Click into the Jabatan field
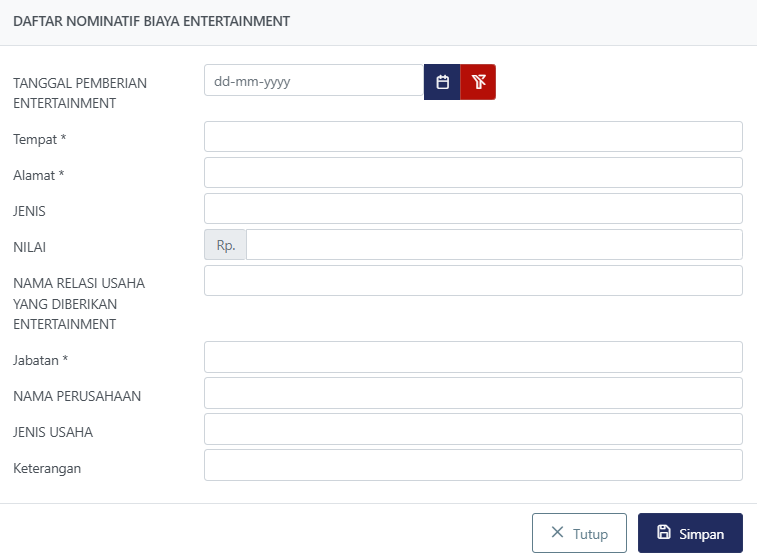The height and width of the screenshot is (558, 757). pyautogui.click(x=473, y=357)
